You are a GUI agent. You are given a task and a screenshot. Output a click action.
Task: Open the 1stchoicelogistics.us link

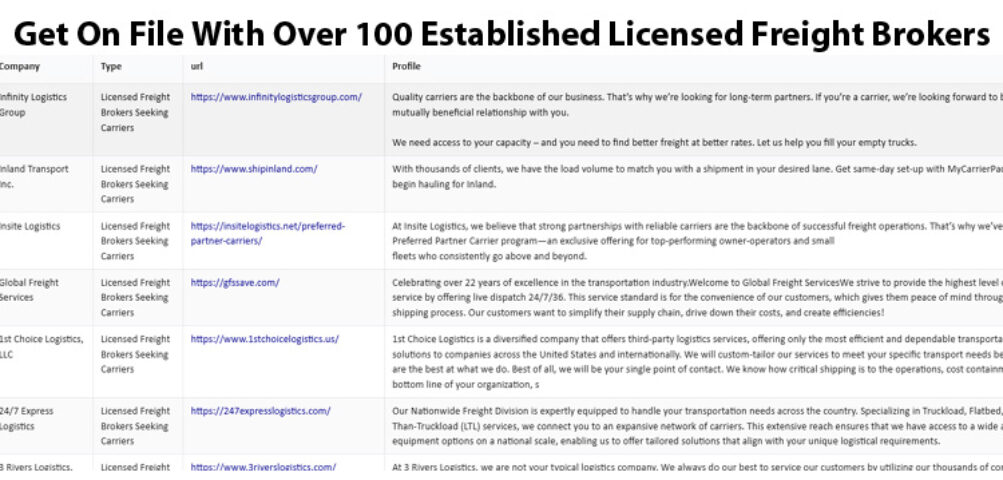pyautogui.click(x=264, y=339)
